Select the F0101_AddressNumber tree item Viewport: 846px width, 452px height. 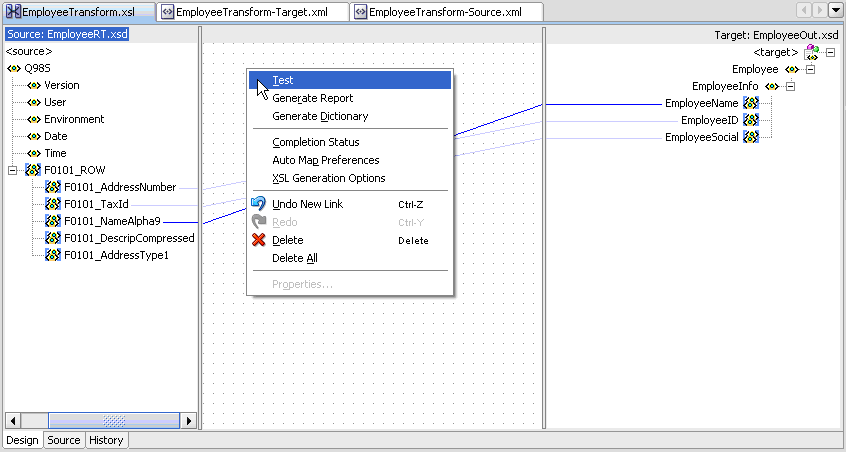[x=120, y=187]
